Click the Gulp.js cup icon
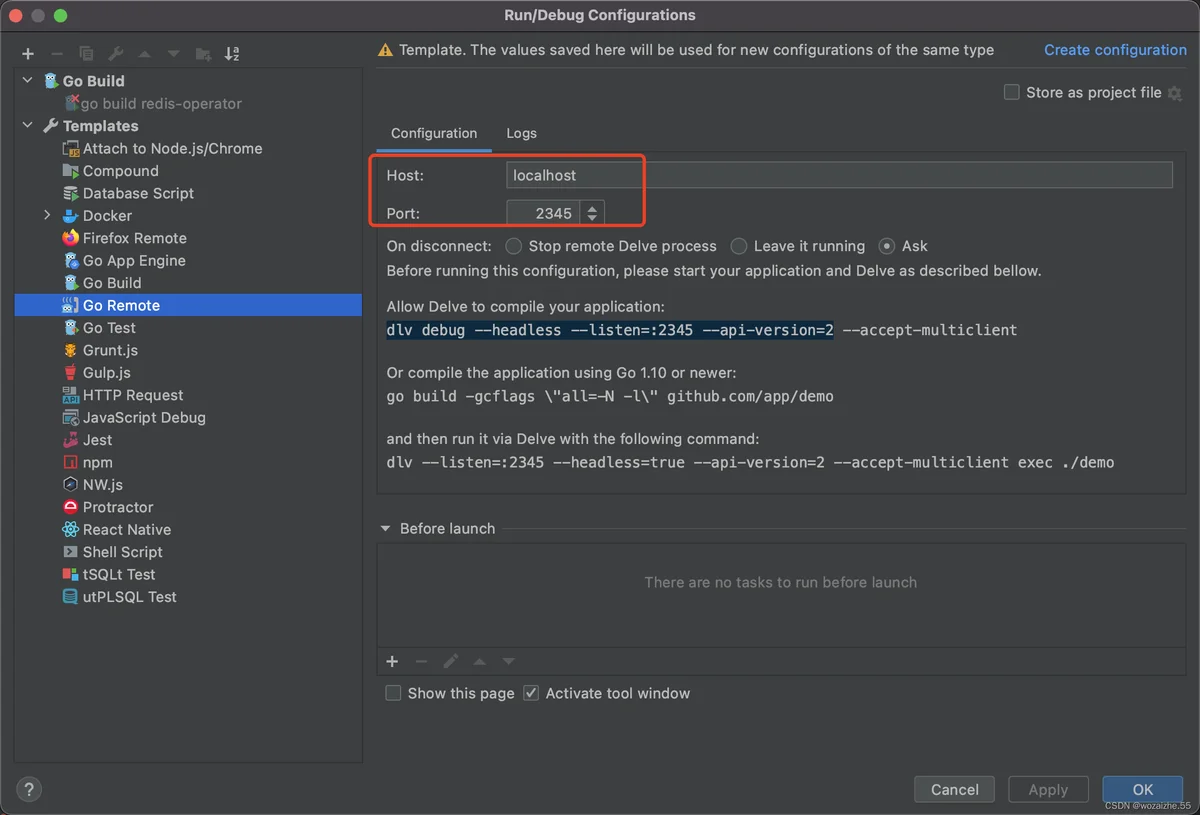Image resolution: width=1200 pixels, height=815 pixels. (x=70, y=372)
